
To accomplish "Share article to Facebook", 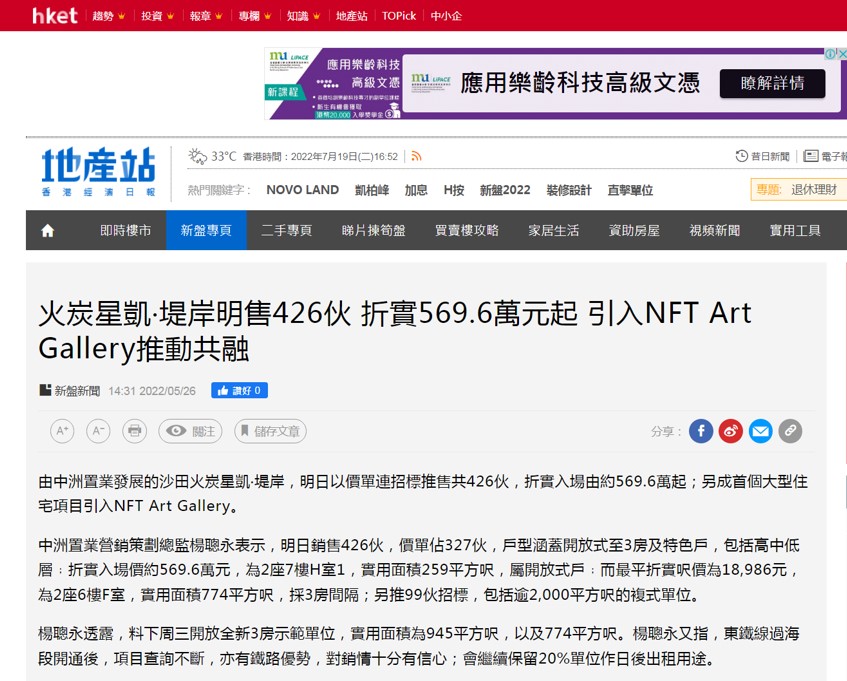I will click(700, 431).
